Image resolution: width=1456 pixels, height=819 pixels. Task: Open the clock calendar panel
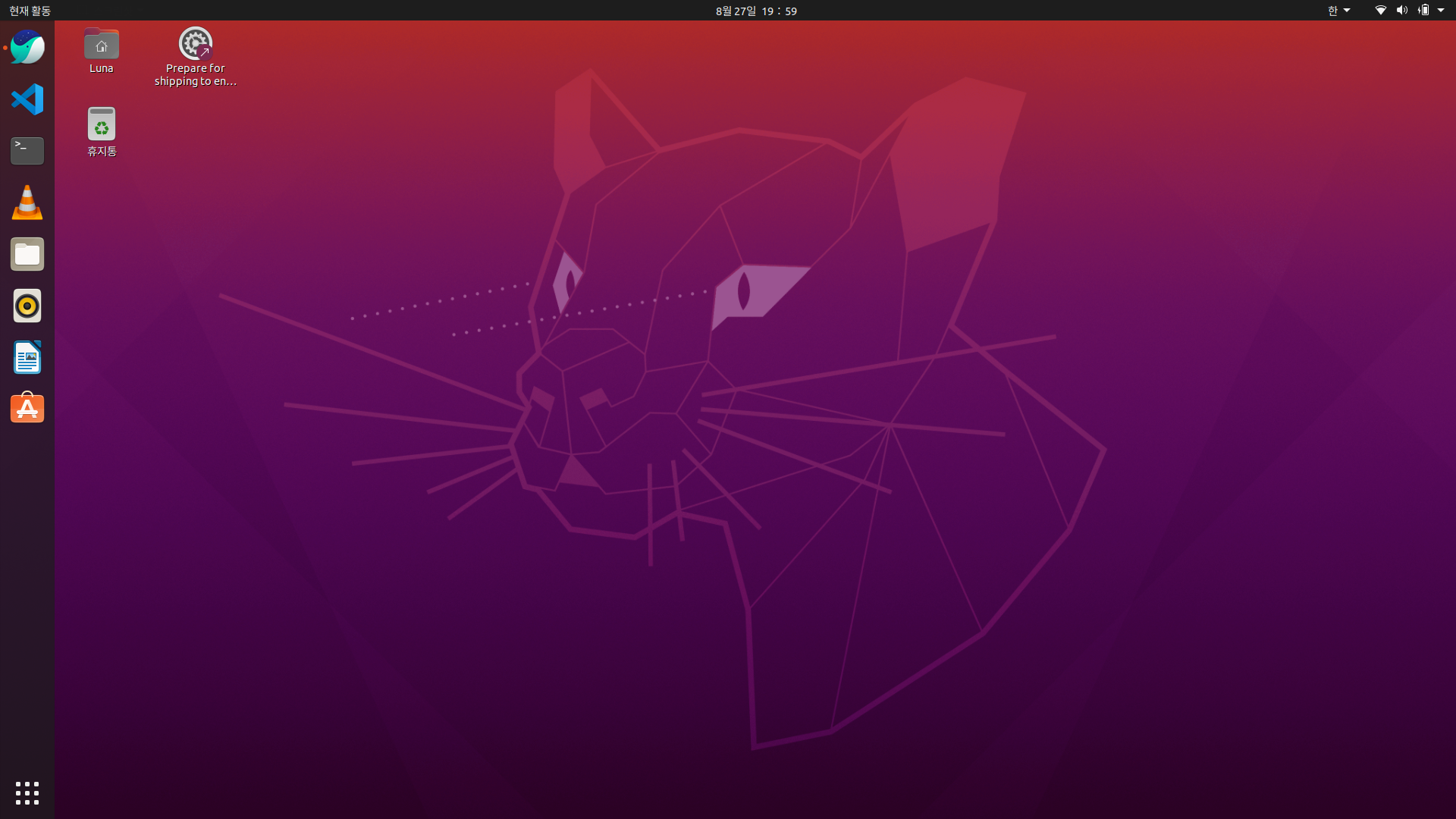(x=756, y=11)
